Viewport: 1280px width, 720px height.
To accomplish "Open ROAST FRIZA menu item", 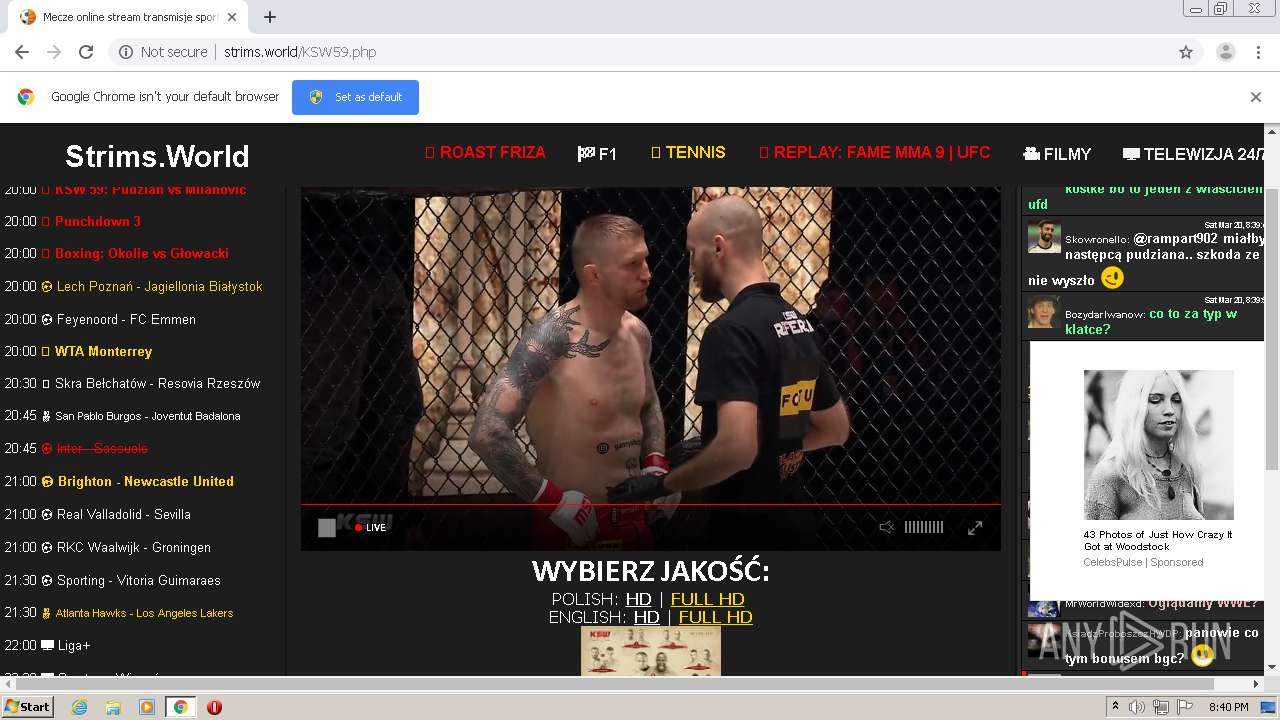I will 485,153.
